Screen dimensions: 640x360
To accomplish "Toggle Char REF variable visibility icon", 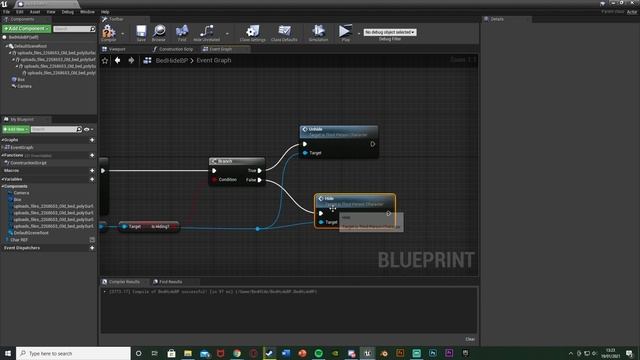I will point(92,240).
